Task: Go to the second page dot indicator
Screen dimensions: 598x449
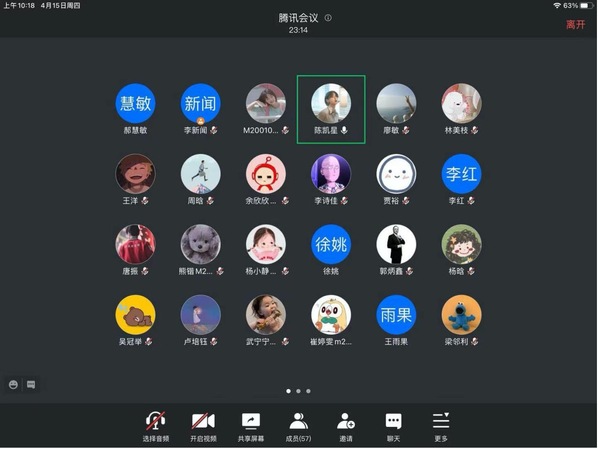Action: point(298,391)
